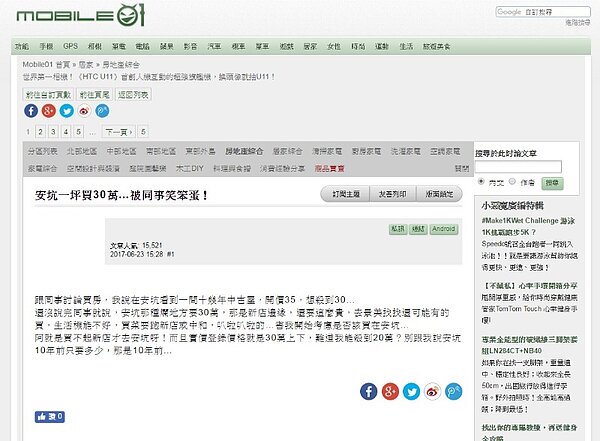600x441 pixels.
Task: Click the 友善列印 button
Action: click(x=392, y=194)
